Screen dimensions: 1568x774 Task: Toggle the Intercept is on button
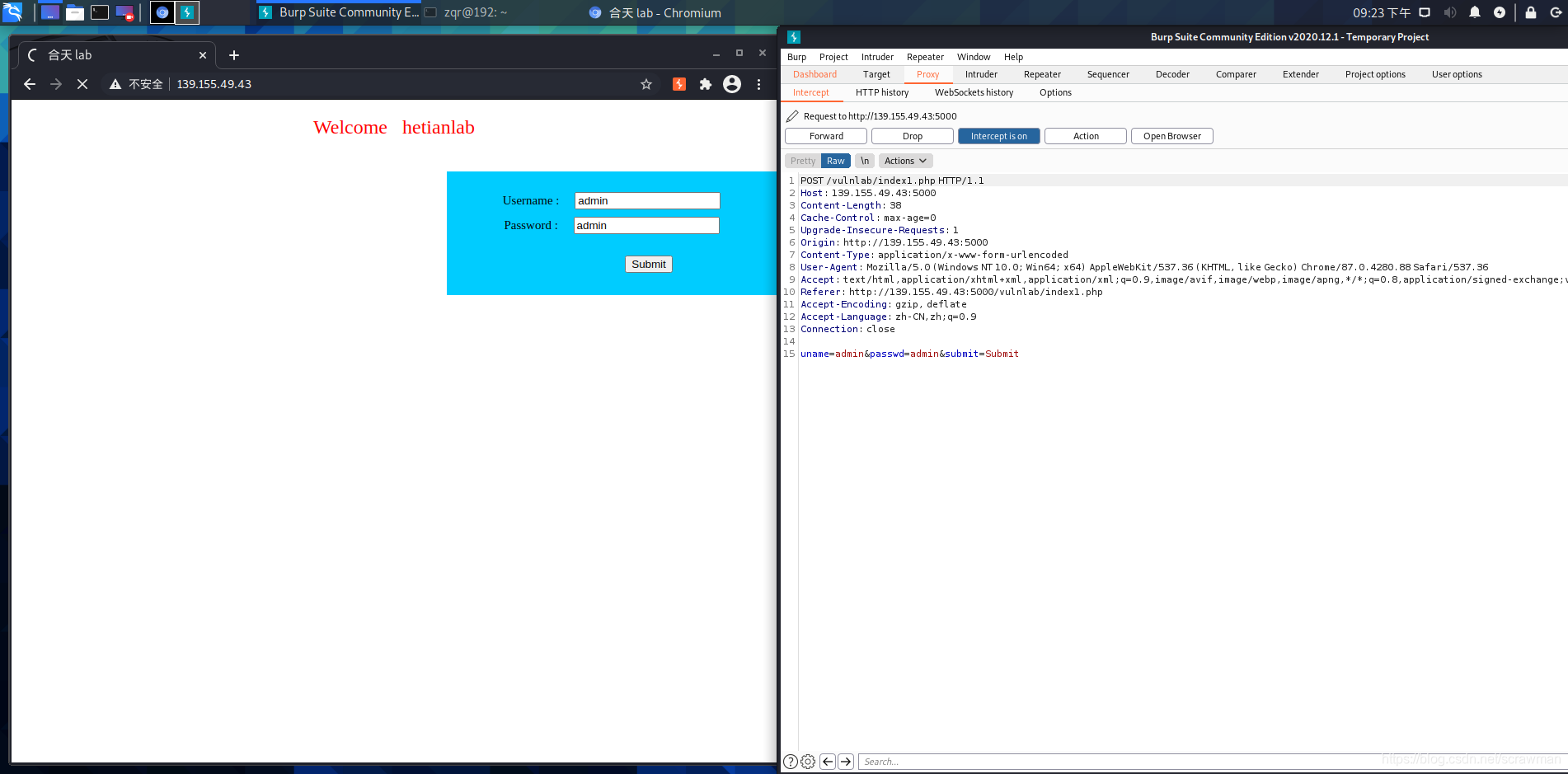[x=999, y=136]
